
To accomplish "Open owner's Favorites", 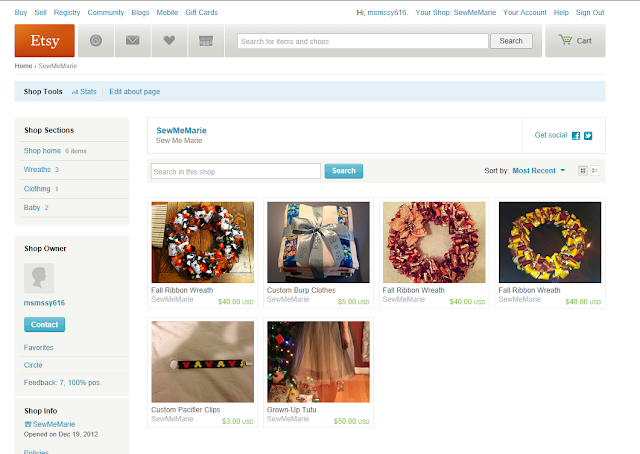I will click(38, 347).
